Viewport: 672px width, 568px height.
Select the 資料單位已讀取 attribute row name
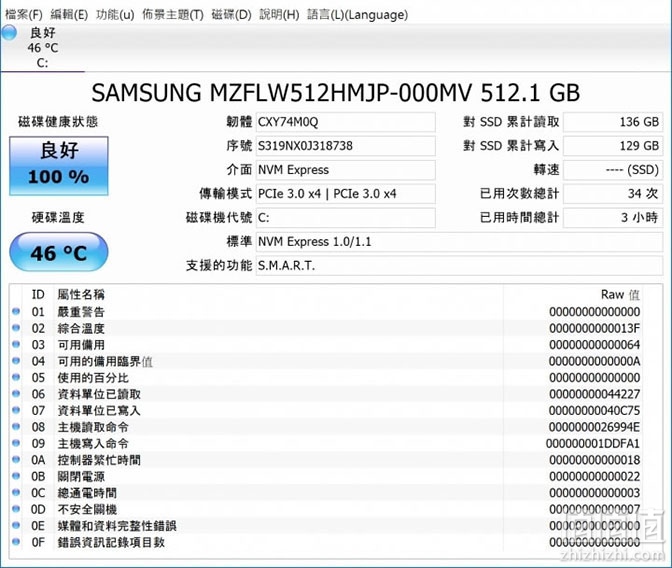pyautogui.click(x=99, y=394)
